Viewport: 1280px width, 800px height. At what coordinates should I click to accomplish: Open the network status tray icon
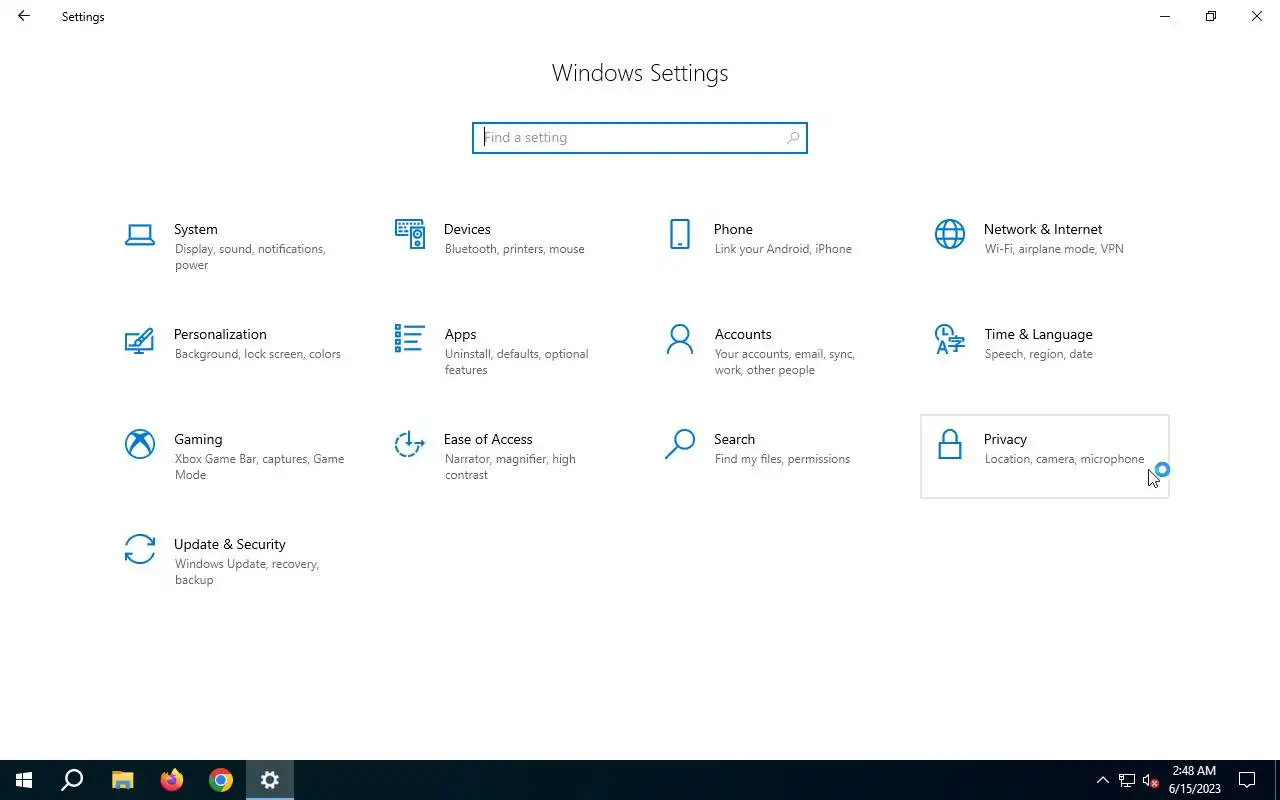click(x=1127, y=780)
